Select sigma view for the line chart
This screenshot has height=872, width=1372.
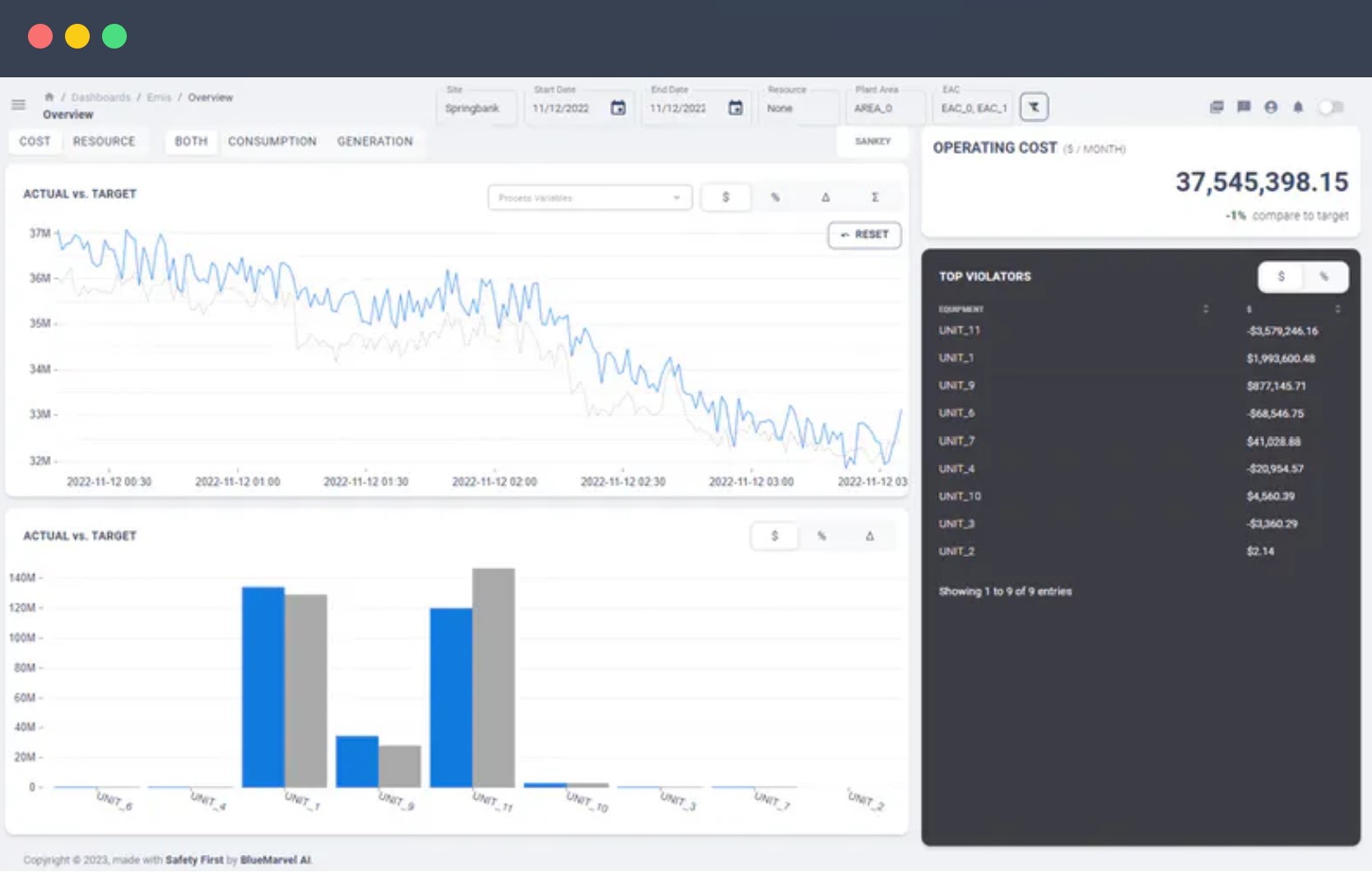click(875, 197)
